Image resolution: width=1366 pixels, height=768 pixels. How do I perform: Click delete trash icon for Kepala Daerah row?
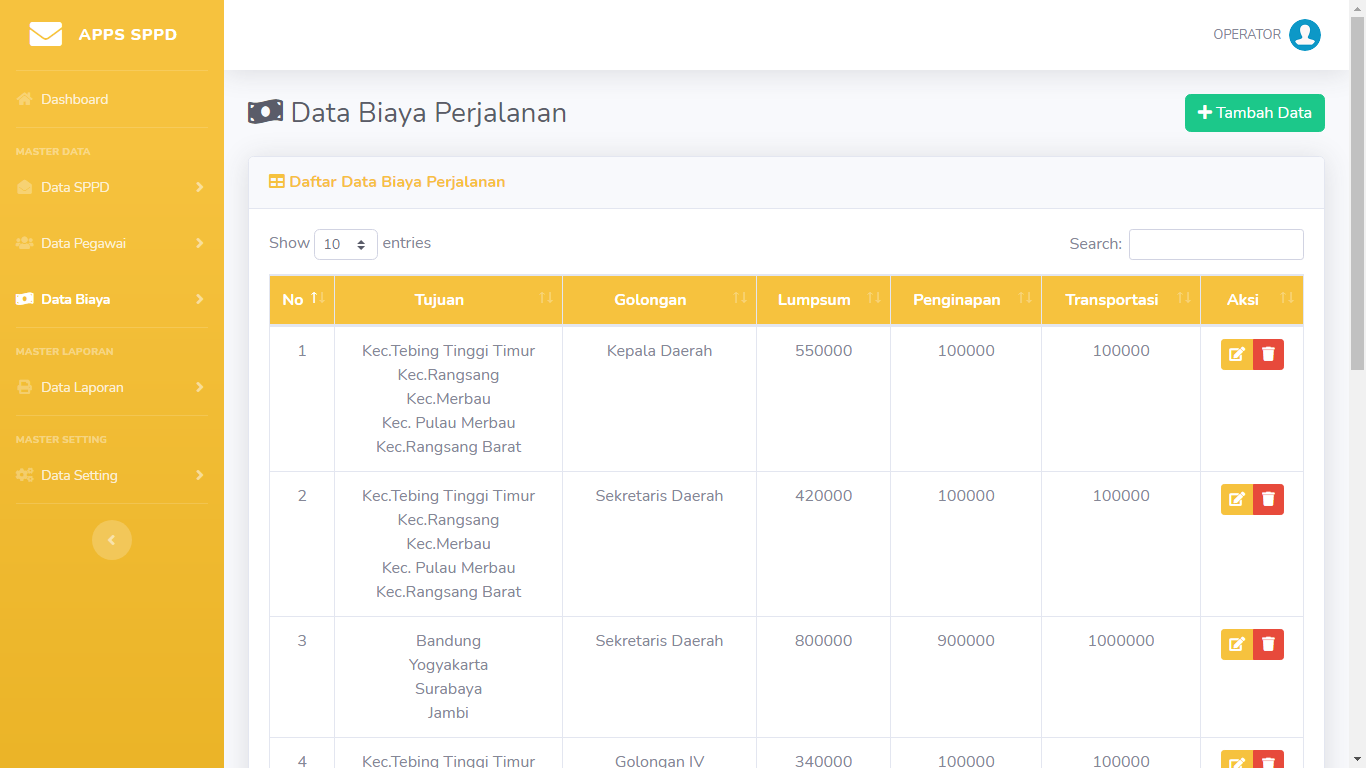(1268, 354)
